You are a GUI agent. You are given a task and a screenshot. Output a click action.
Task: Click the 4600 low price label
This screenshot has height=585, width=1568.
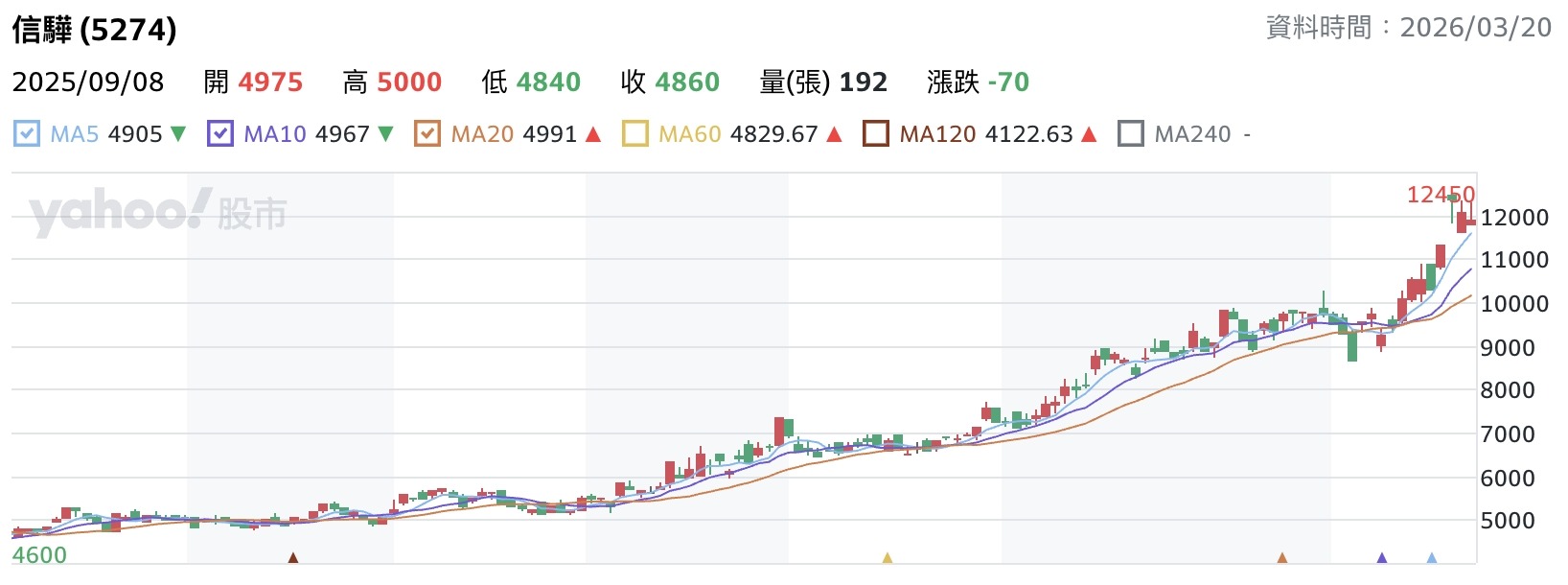[39, 555]
